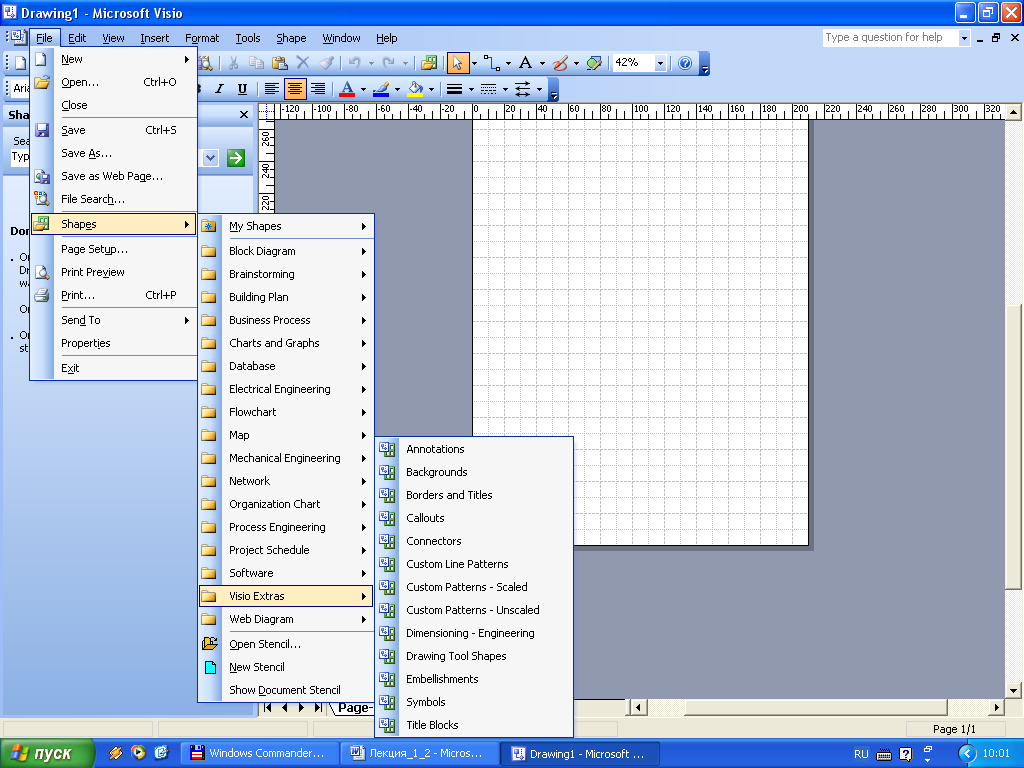
Task: Open Flowchart shapes submenu
Action: [x=286, y=412]
